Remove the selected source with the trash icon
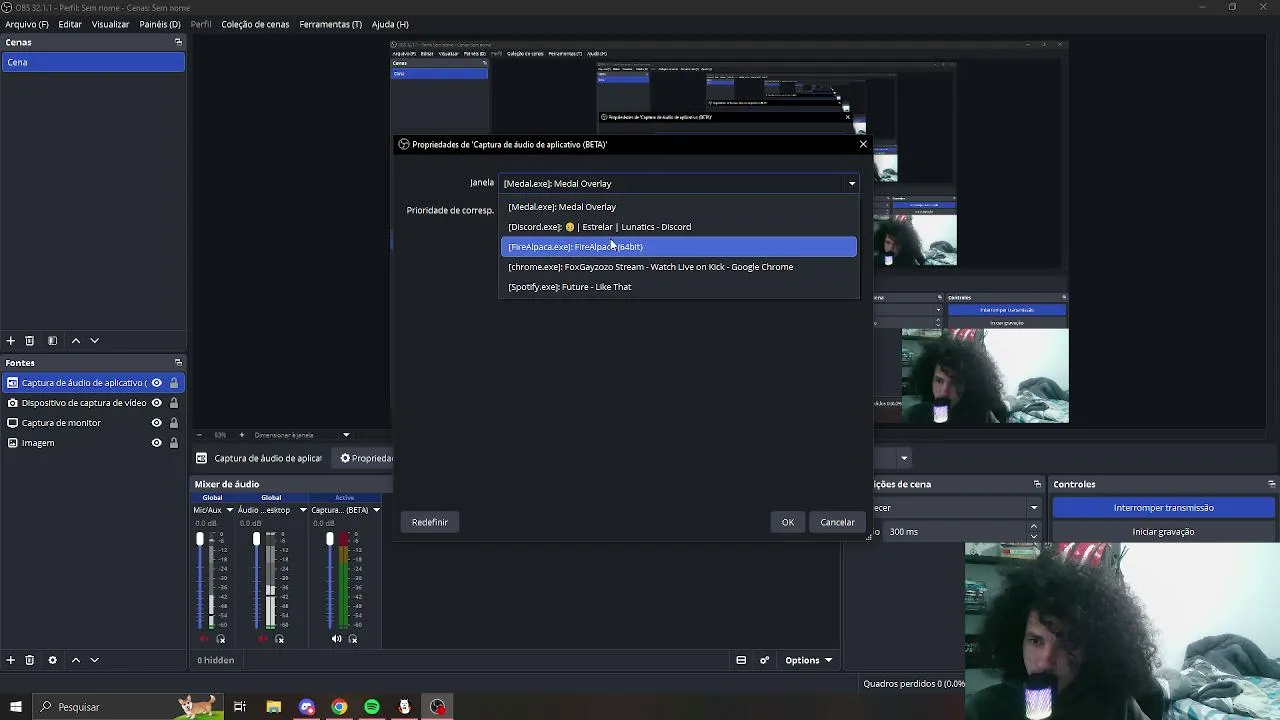The image size is (1280, 720). click(30, 660)
